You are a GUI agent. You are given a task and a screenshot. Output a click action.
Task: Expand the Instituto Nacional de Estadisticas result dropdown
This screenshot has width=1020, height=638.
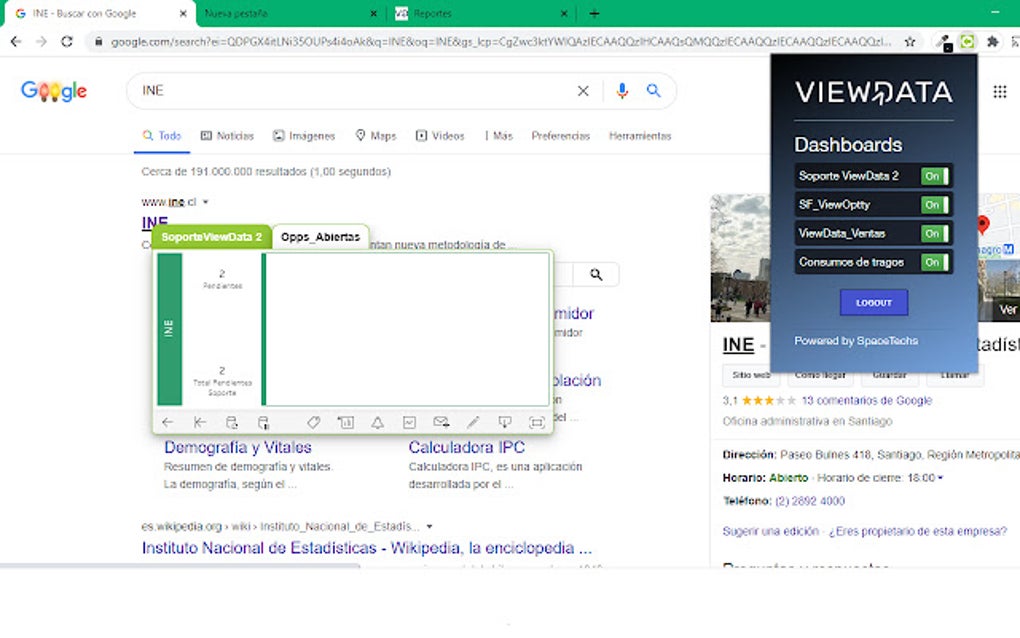tap(428, 526)
